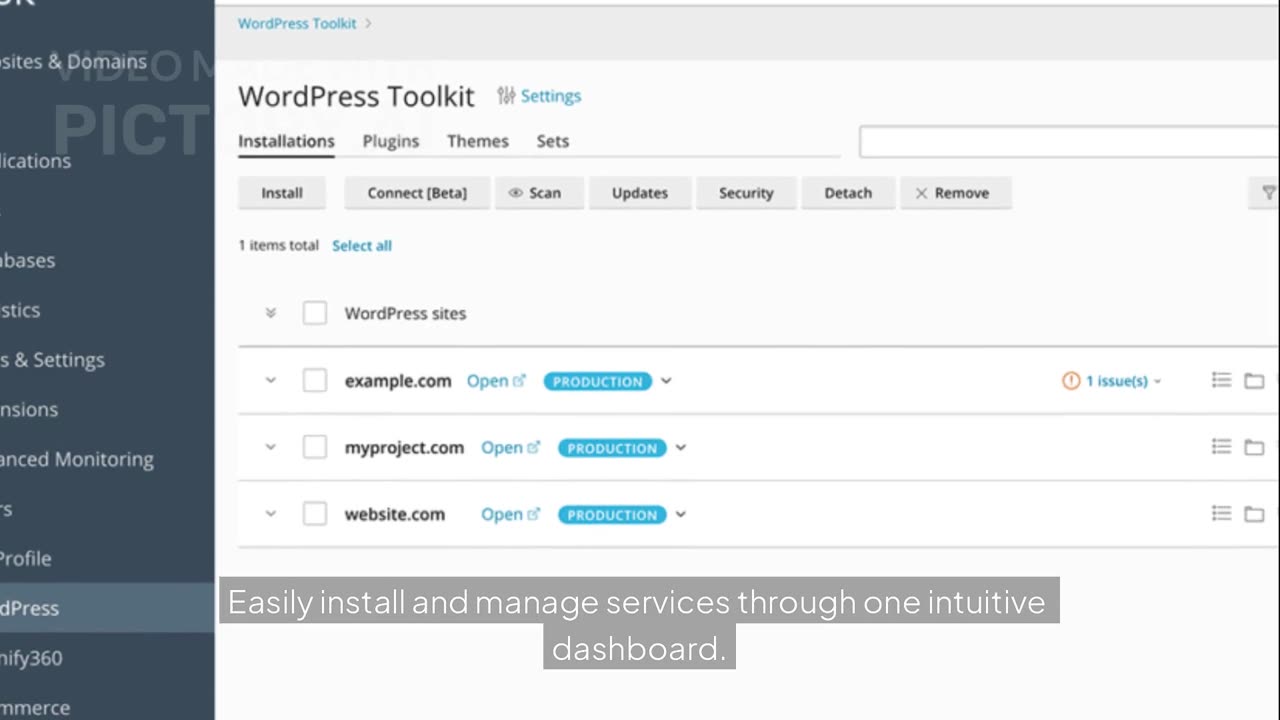Click the Detach button

click(x=848, y=193)
